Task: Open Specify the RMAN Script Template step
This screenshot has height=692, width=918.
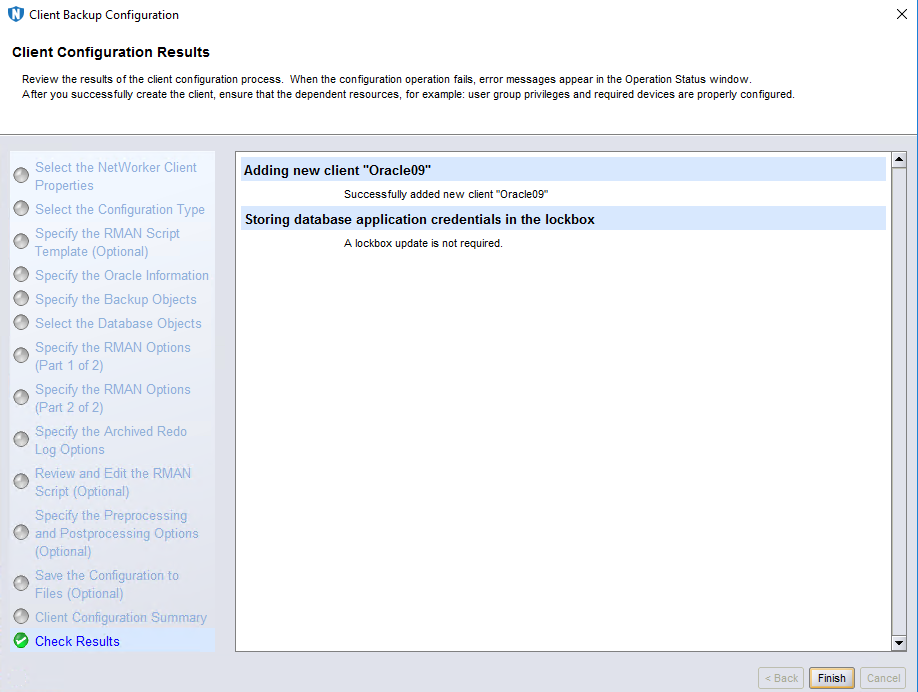Action: click(x=107, y=242)
